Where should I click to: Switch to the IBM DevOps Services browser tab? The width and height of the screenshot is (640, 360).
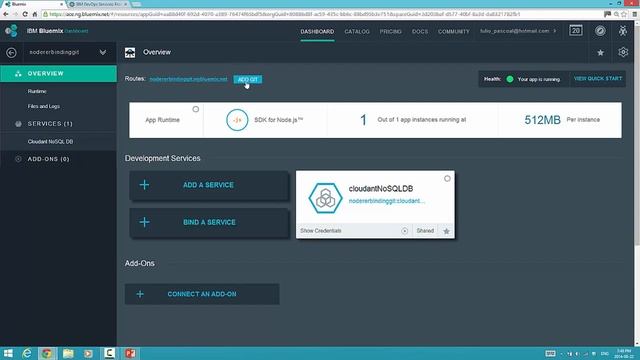tap(98, 4)
